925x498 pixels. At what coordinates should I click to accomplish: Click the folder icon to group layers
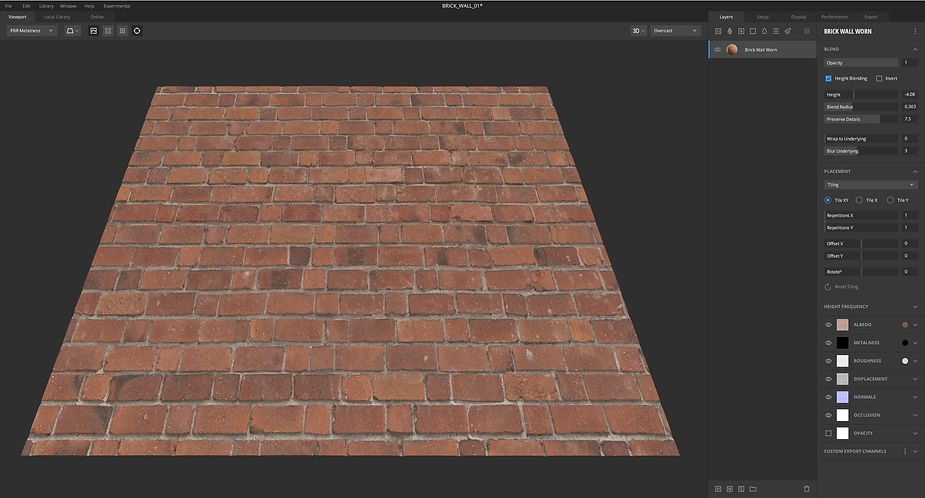coord(753,489)
